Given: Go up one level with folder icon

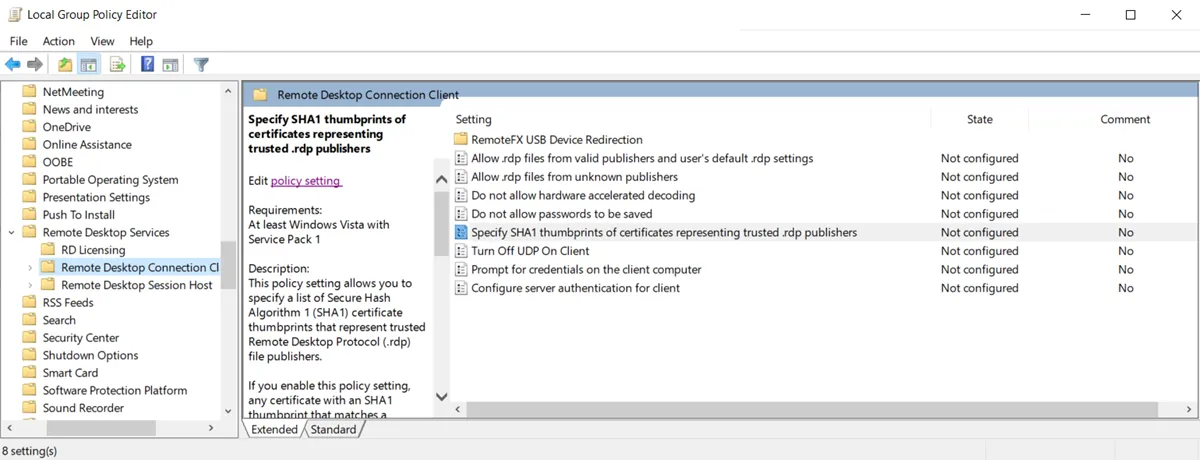Looking at the screenshot, I should [65, 65].
